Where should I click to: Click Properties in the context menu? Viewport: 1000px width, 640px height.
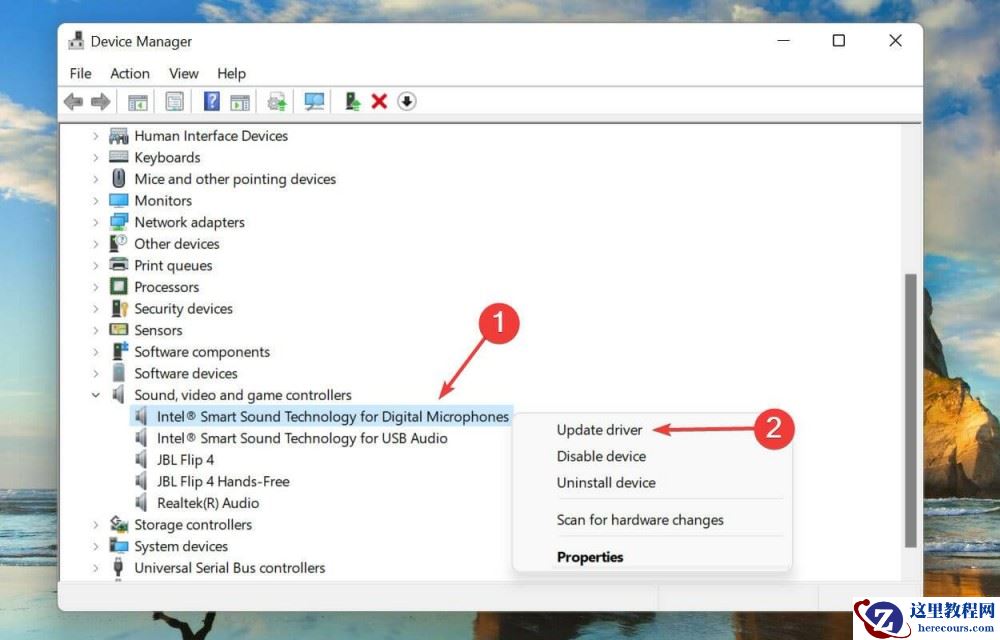click(x=590, y=556)
